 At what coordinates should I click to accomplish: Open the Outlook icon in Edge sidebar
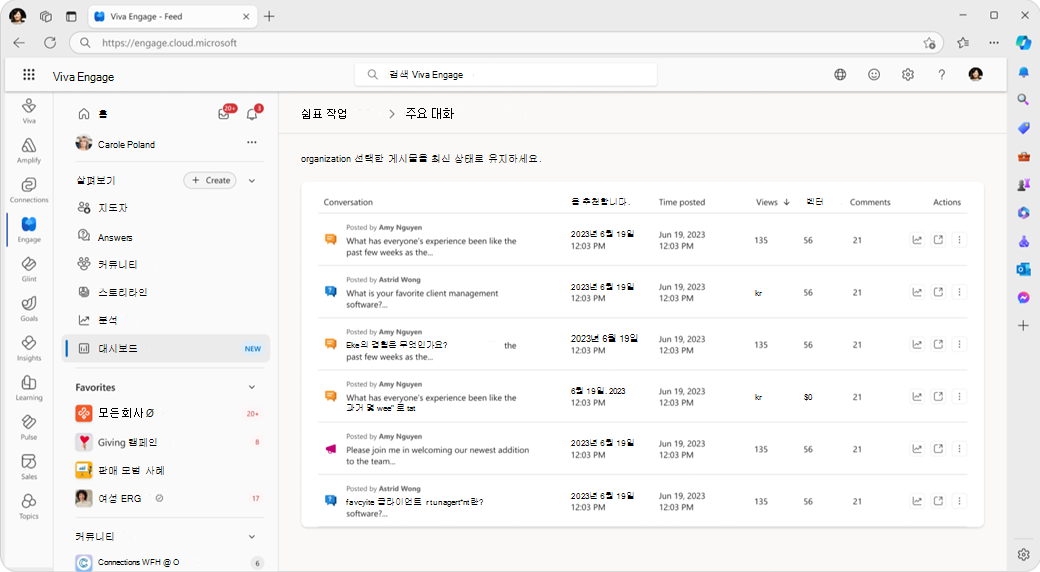pyautogui.click(x=1023, y=269)
